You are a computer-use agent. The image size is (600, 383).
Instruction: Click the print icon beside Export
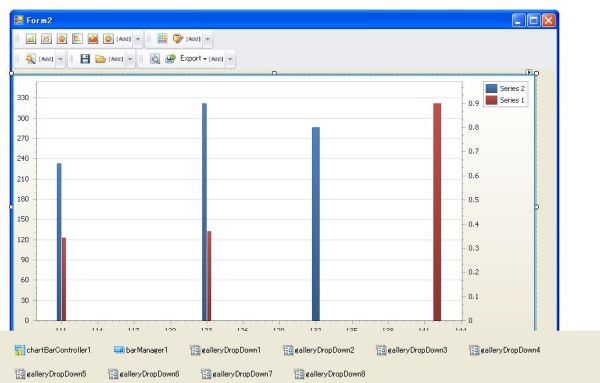170,59
